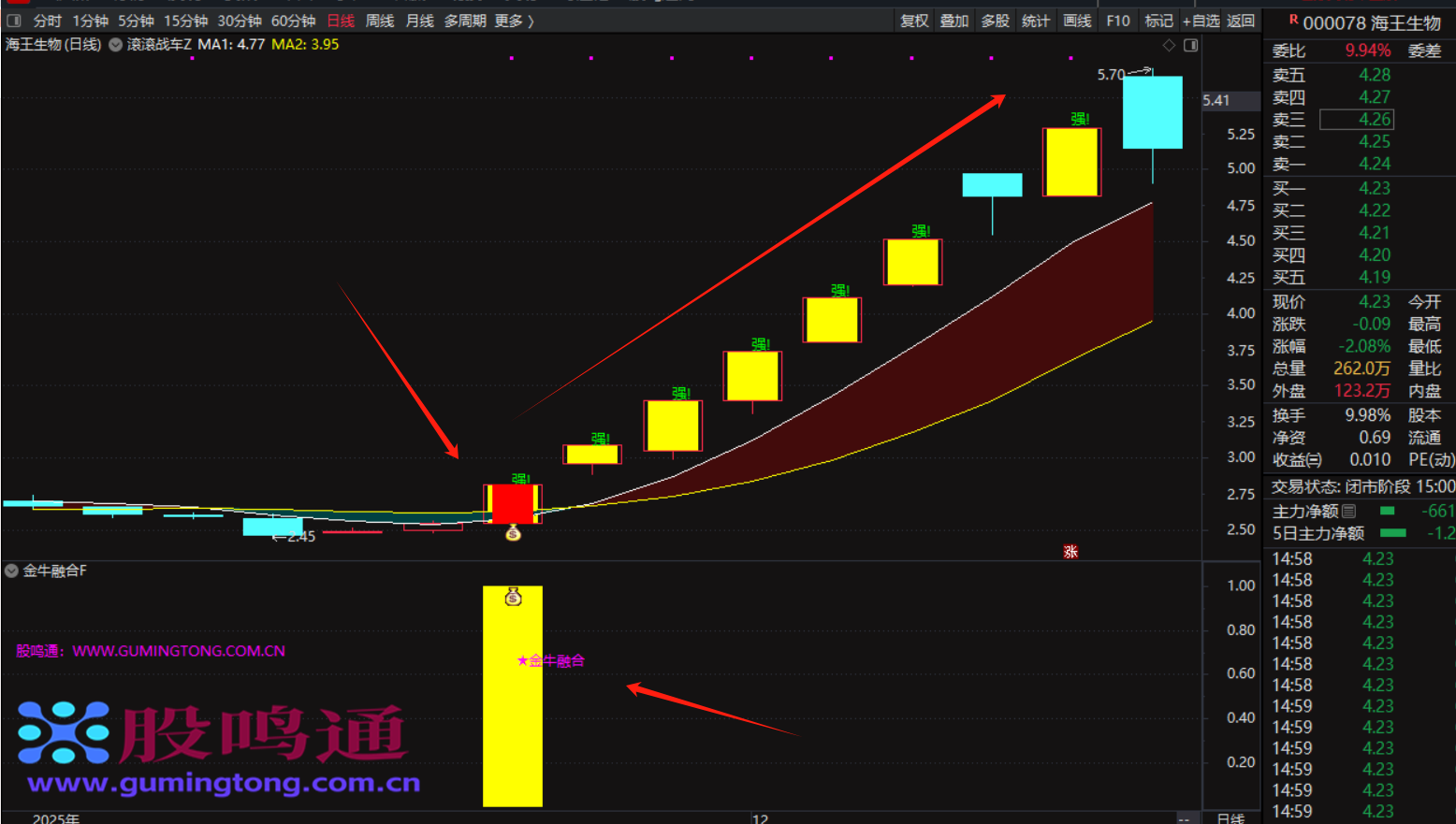This screenshot has height=824, width=1456.
Task: Expand the 滚滚战车Z main indicator dropdown
Action: point(116,45)
